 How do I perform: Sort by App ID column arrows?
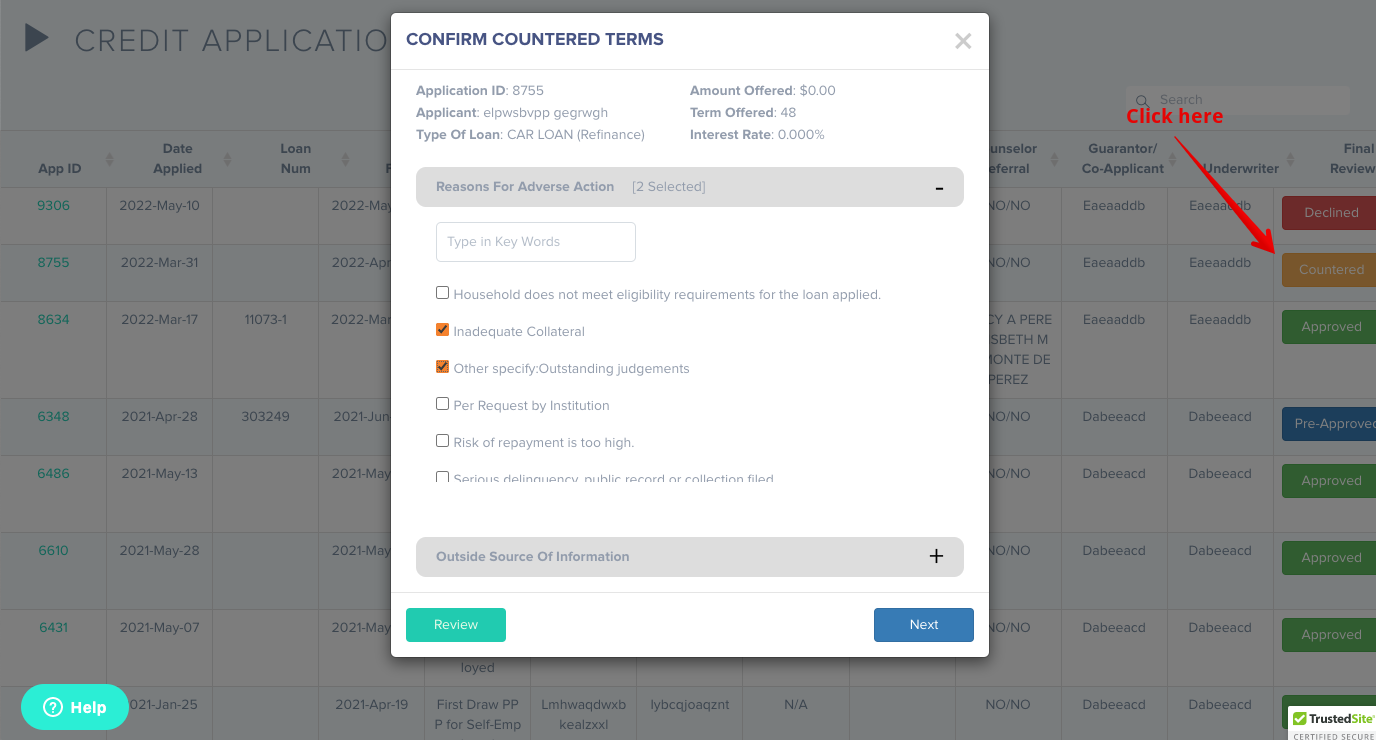(110, 160)
